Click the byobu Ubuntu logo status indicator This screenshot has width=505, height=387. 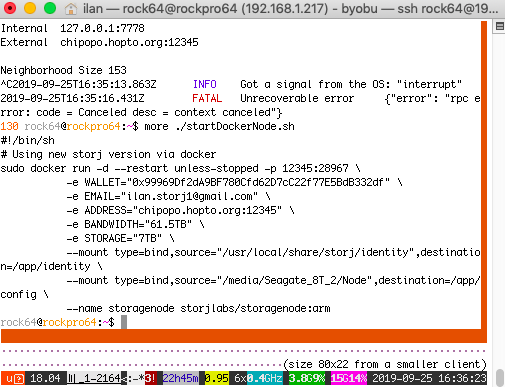click(13, 378)
